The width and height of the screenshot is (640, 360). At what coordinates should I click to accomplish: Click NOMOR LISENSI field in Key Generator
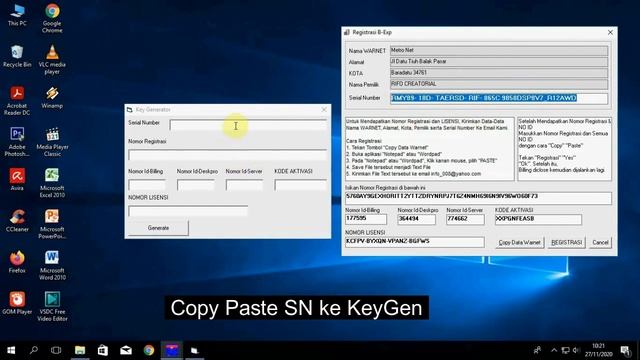[188, 211]
